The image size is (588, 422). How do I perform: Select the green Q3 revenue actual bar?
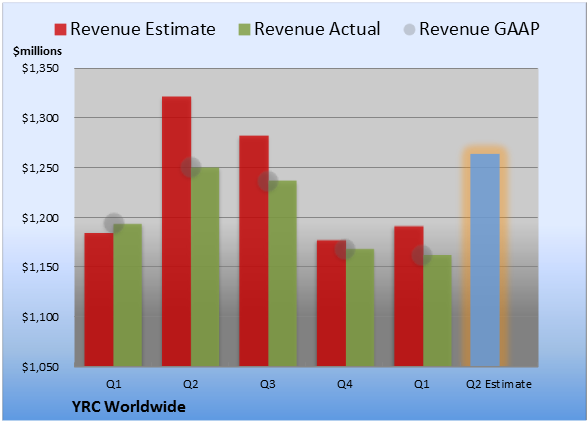click(282, 273)
